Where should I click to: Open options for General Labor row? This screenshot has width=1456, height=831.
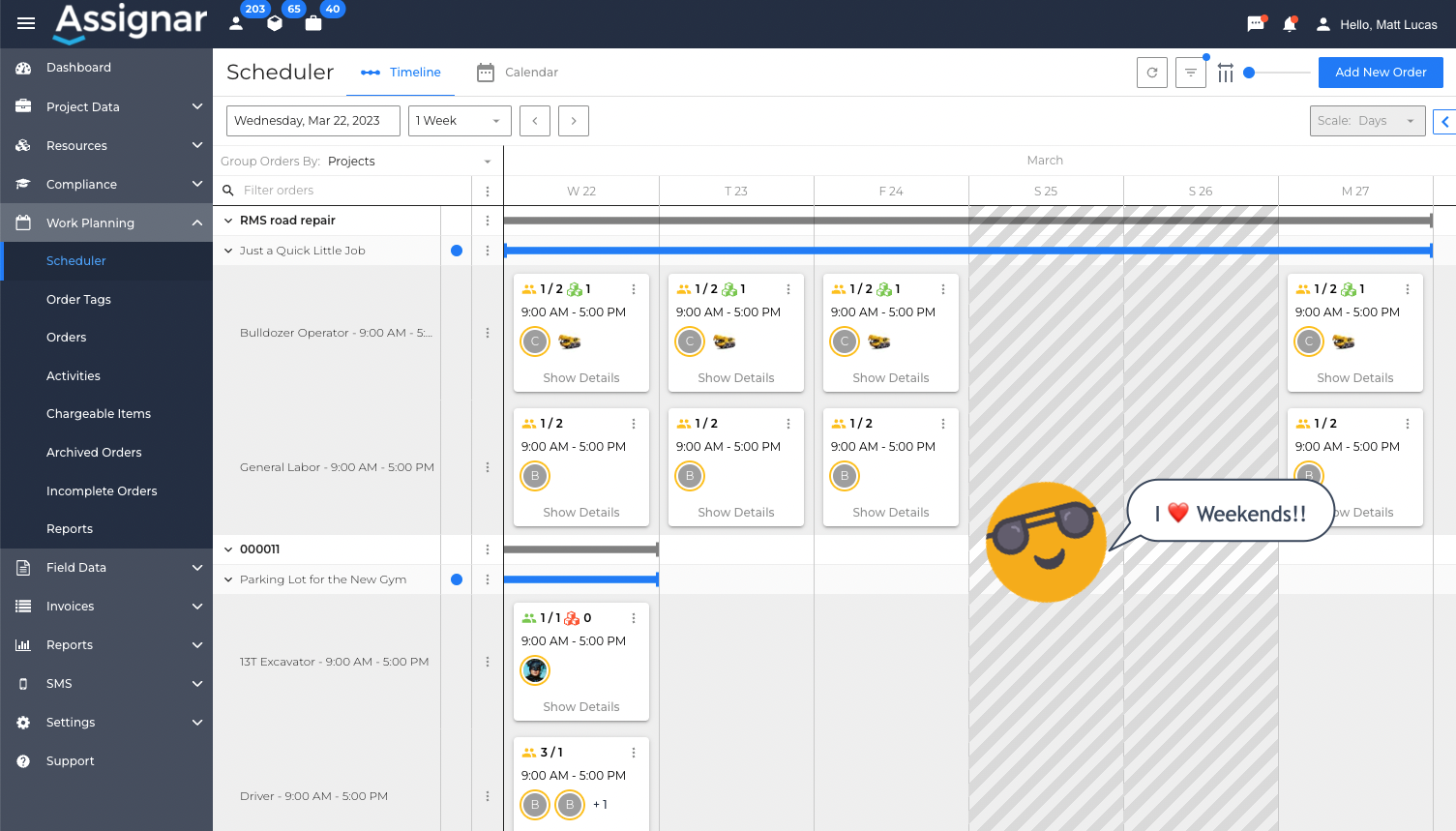pyautogui.click(x=488, y=467)
